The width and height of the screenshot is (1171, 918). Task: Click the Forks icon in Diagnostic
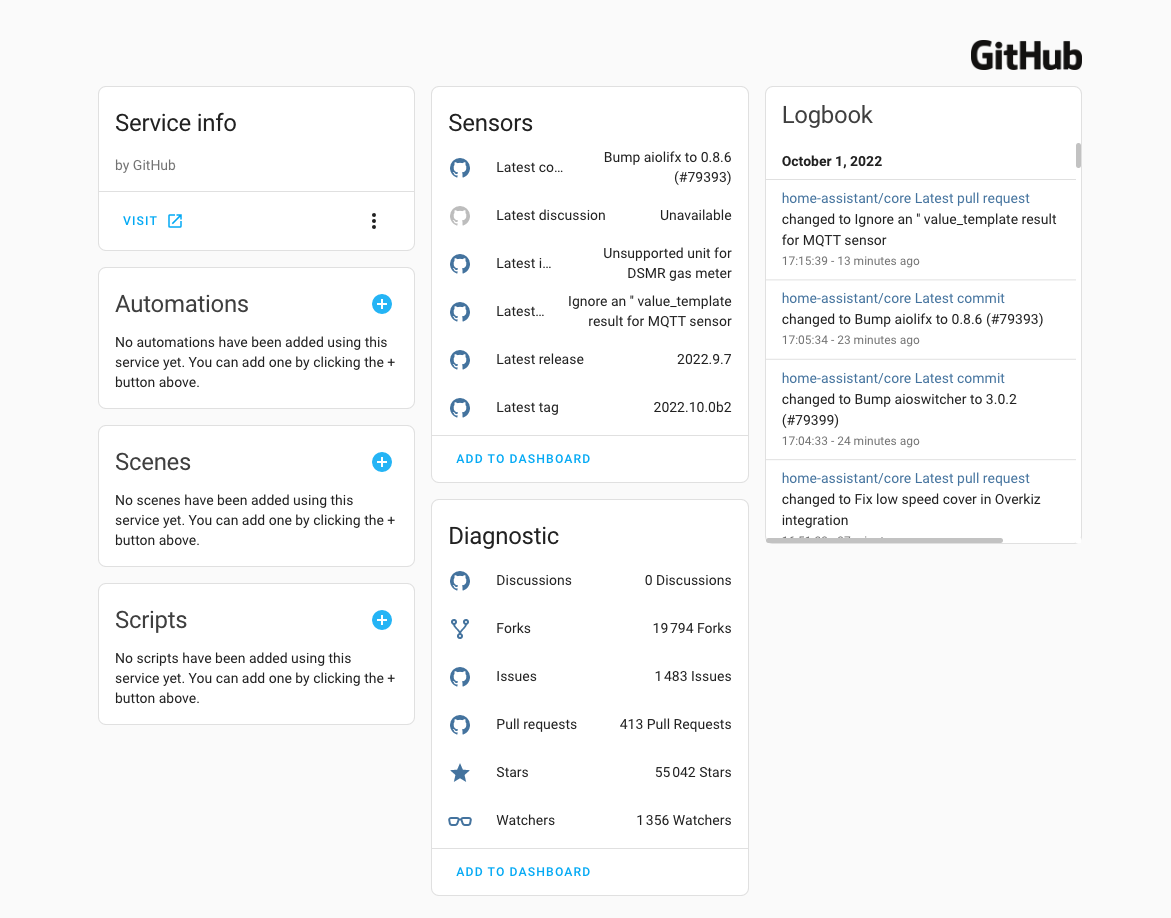click(x=460, y=629)
